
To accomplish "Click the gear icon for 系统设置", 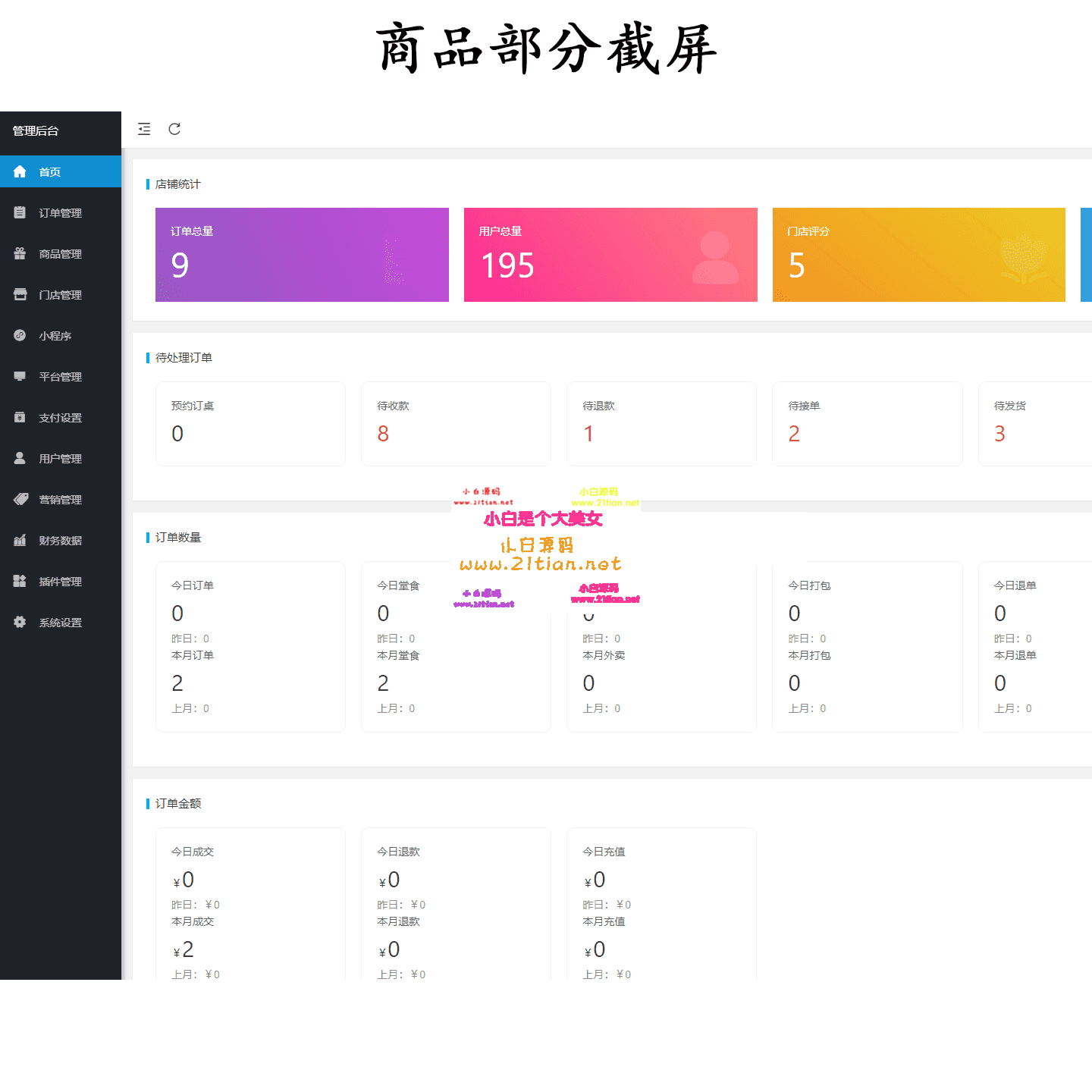I will 20,622.
